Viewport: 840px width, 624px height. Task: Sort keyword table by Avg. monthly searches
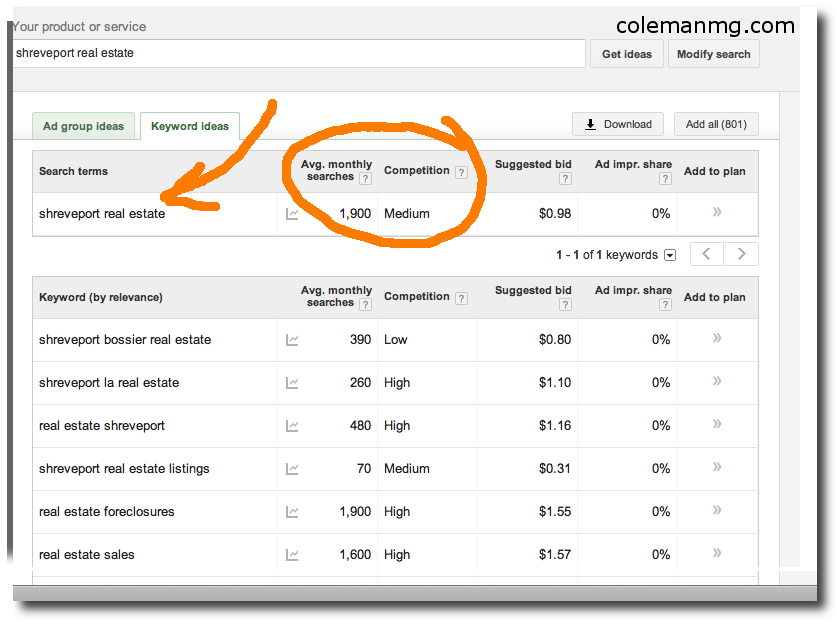tap(336, 296)
